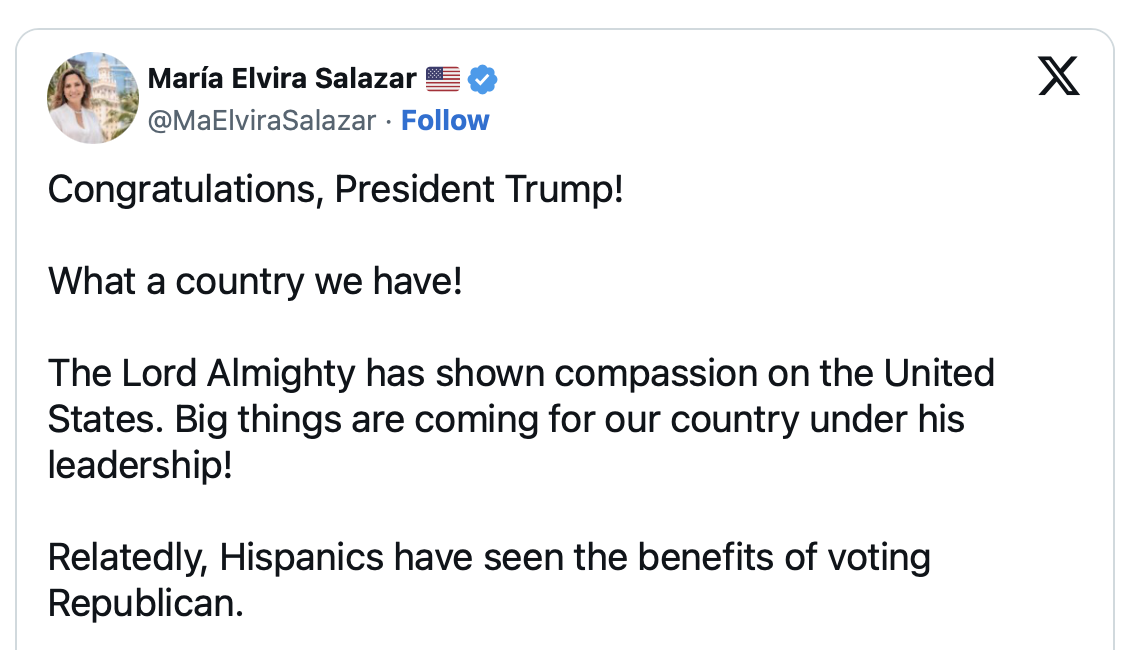The height and width of the screenshot is (650, 1126).
Task: Open María Elvira Salazar's profile picture
Action: [x=93, y=98]
